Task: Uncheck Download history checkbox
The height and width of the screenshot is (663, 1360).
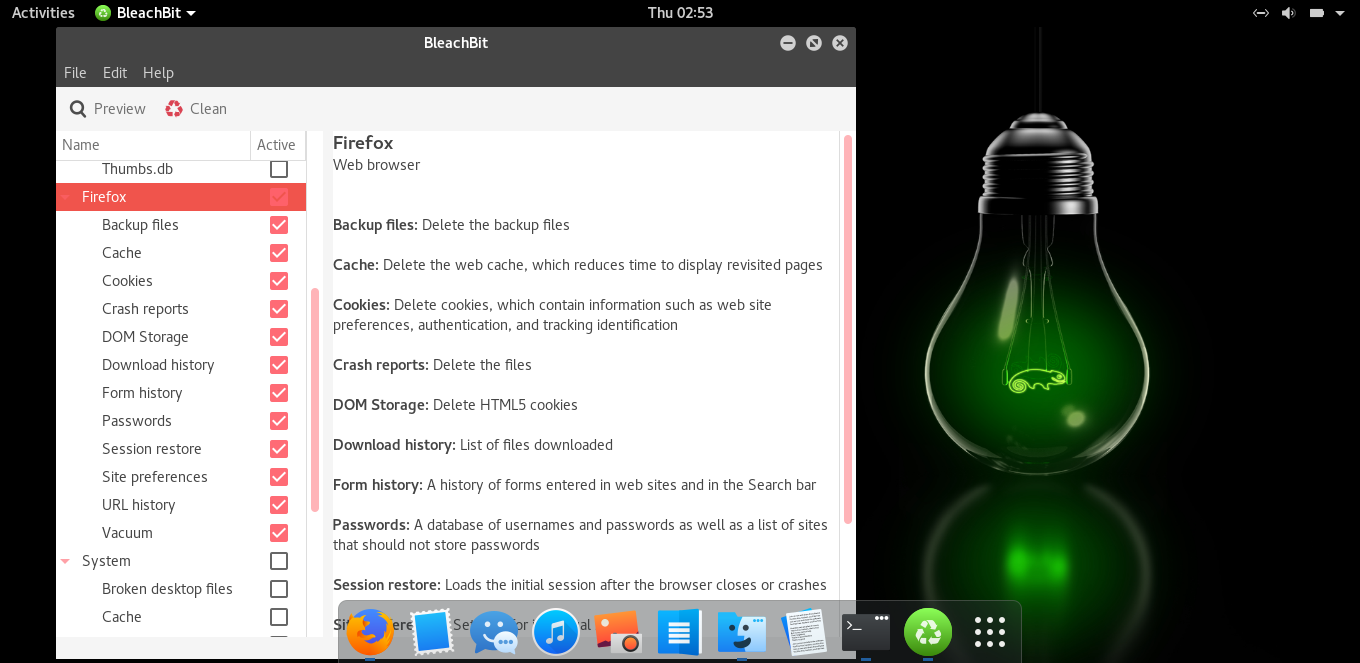Action: (279, 365)
